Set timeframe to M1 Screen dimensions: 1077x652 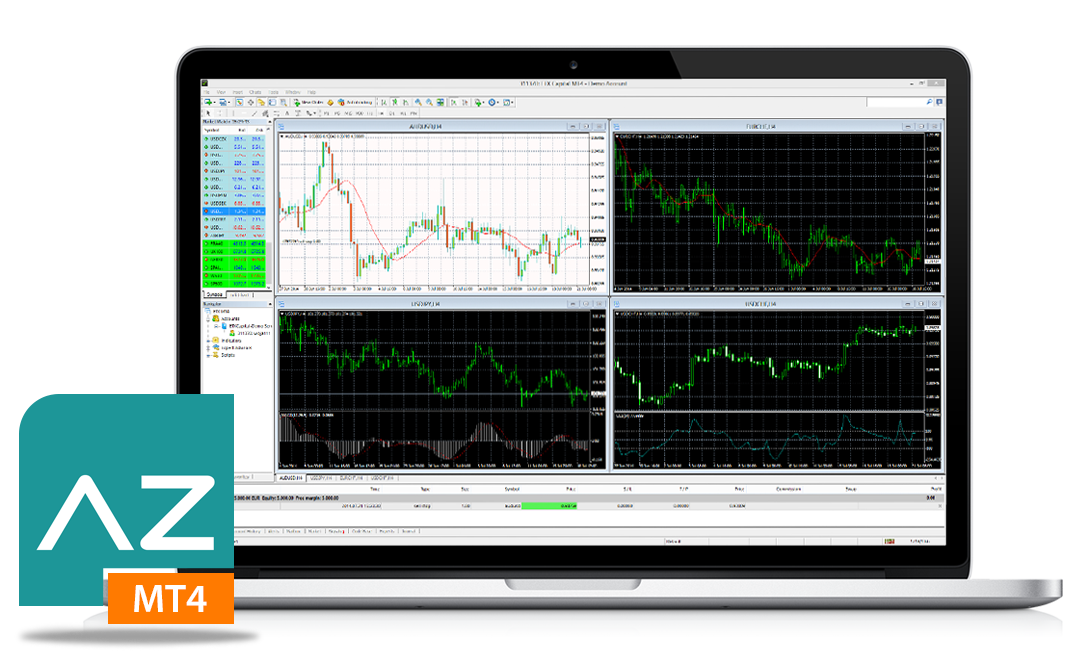327,113
